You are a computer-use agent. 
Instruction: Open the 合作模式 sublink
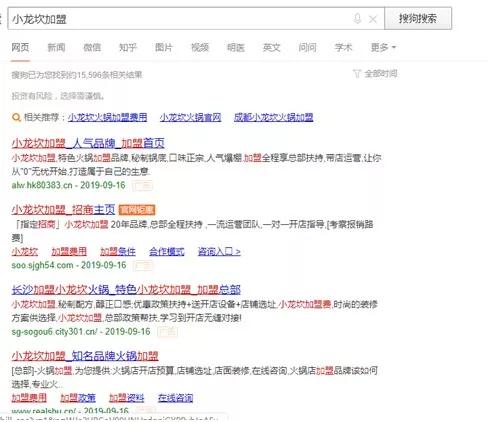(x=167, y=251)
